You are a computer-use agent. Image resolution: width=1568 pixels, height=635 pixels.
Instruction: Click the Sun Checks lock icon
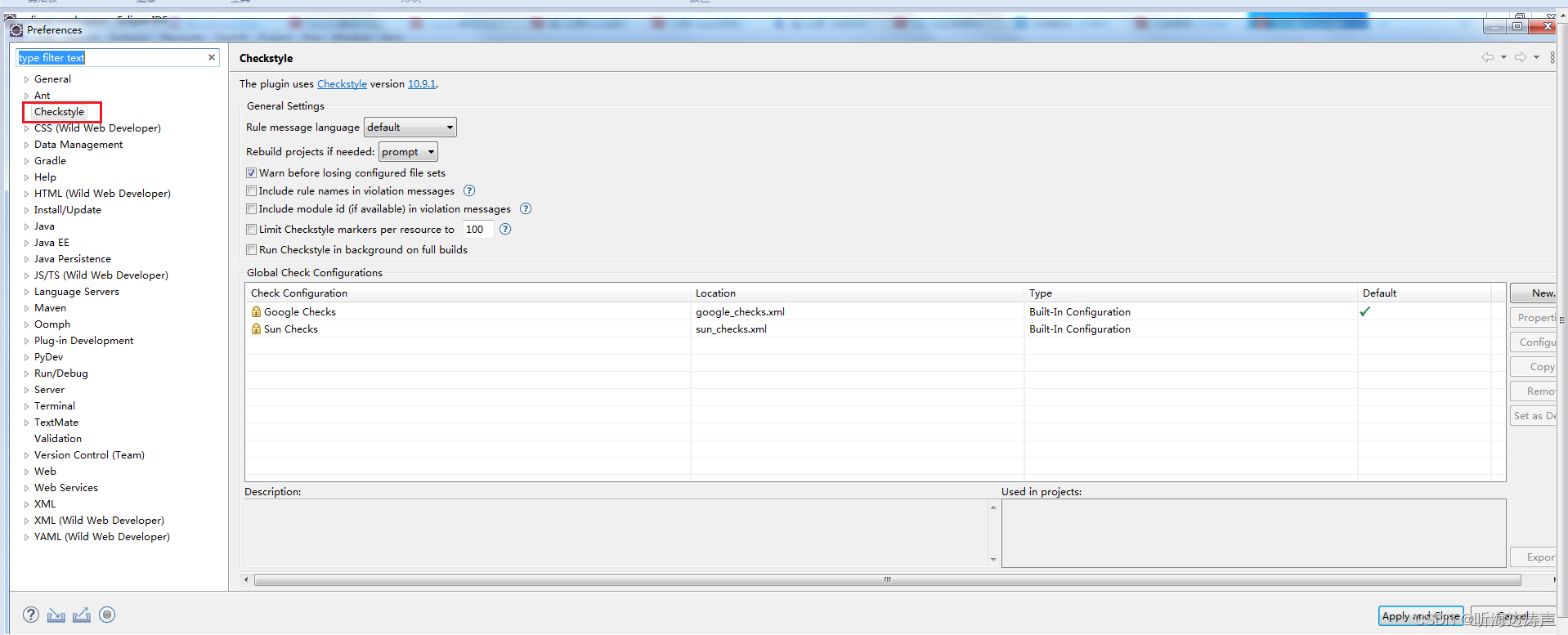[256, 329]
